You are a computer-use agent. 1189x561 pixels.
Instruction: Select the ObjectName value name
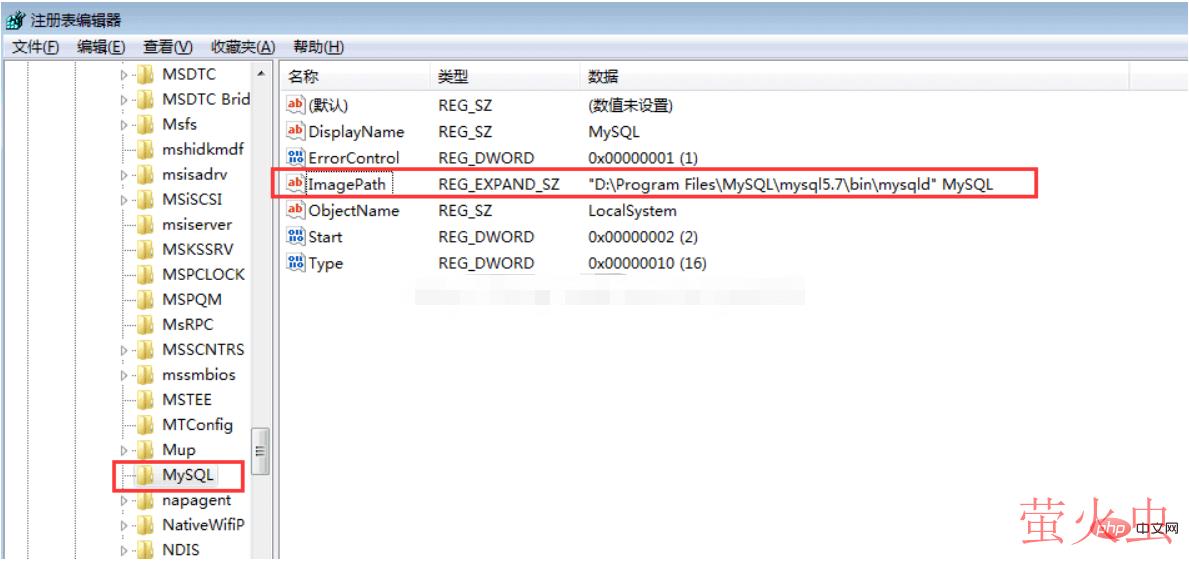pos(353,210)
